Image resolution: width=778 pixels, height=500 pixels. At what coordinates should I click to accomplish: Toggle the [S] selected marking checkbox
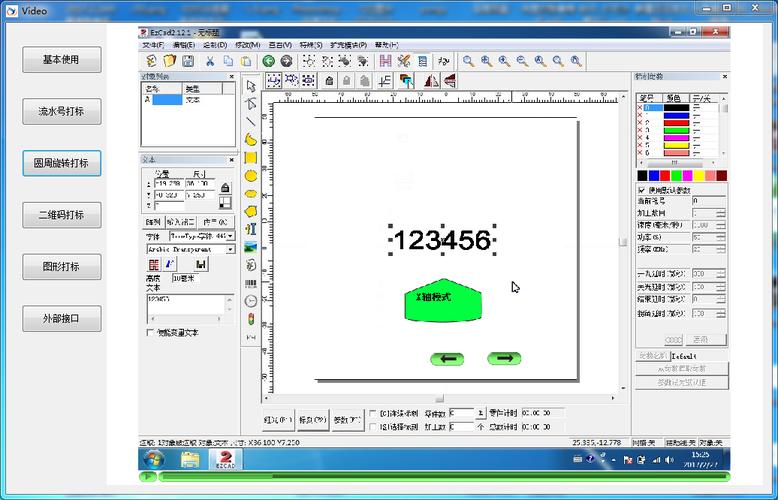(373, 427)
